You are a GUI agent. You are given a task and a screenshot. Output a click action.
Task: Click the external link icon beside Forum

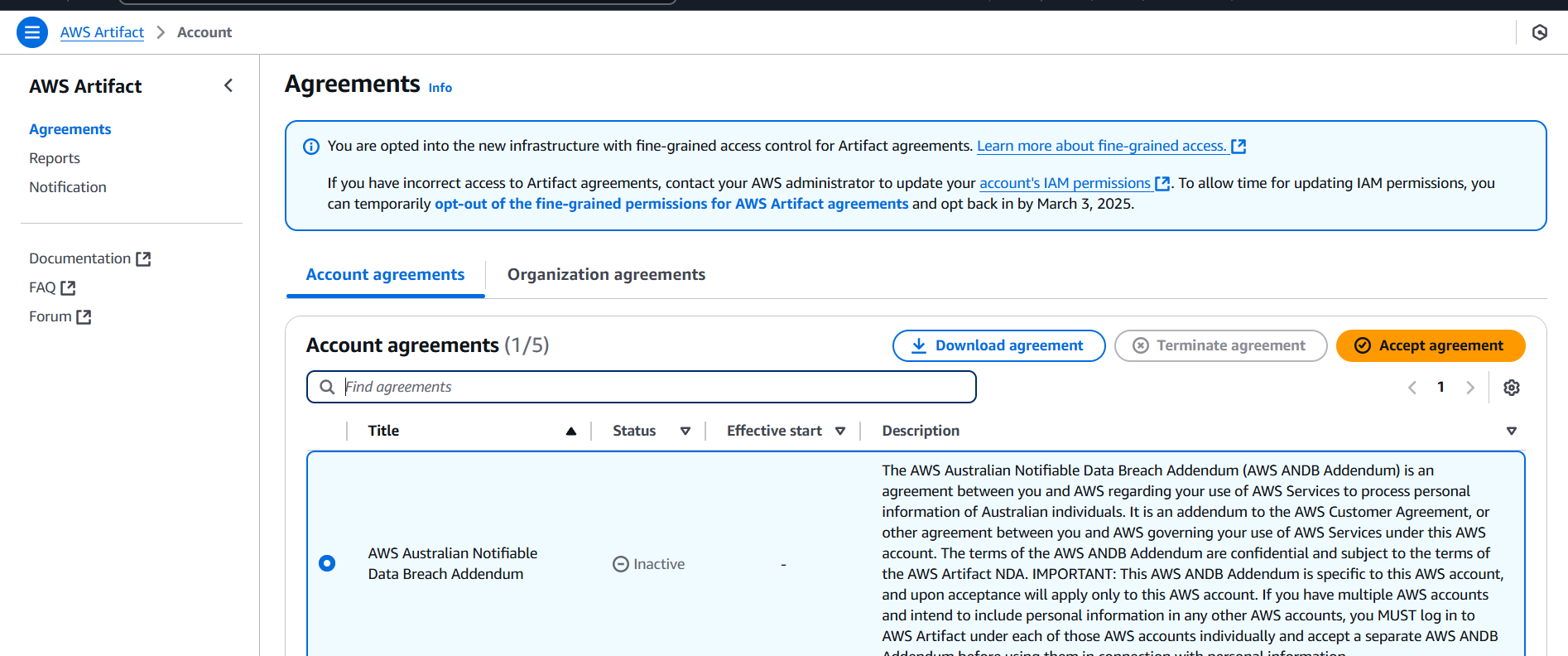[x=84, y=317]
